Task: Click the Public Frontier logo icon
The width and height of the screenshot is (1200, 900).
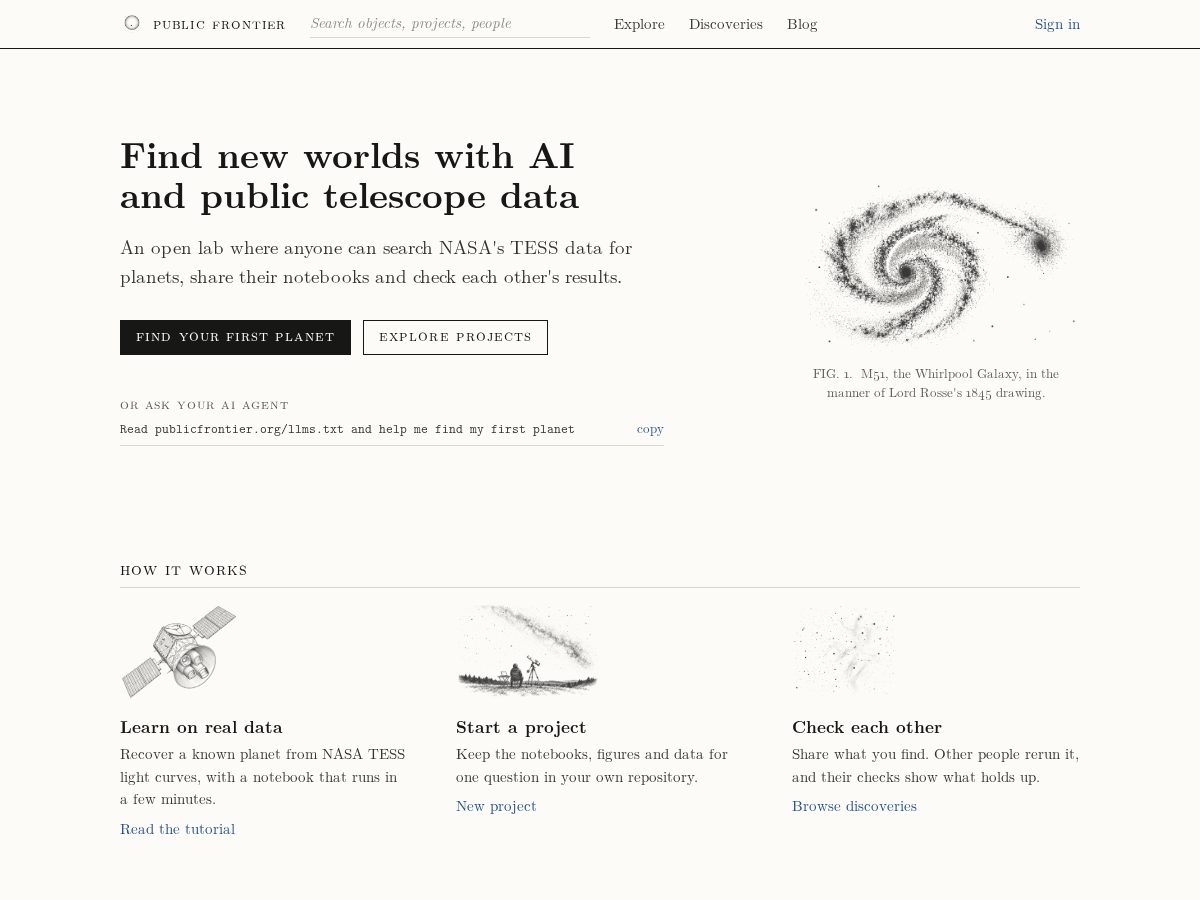Action: pyautogui.click(x=132, y=23)
